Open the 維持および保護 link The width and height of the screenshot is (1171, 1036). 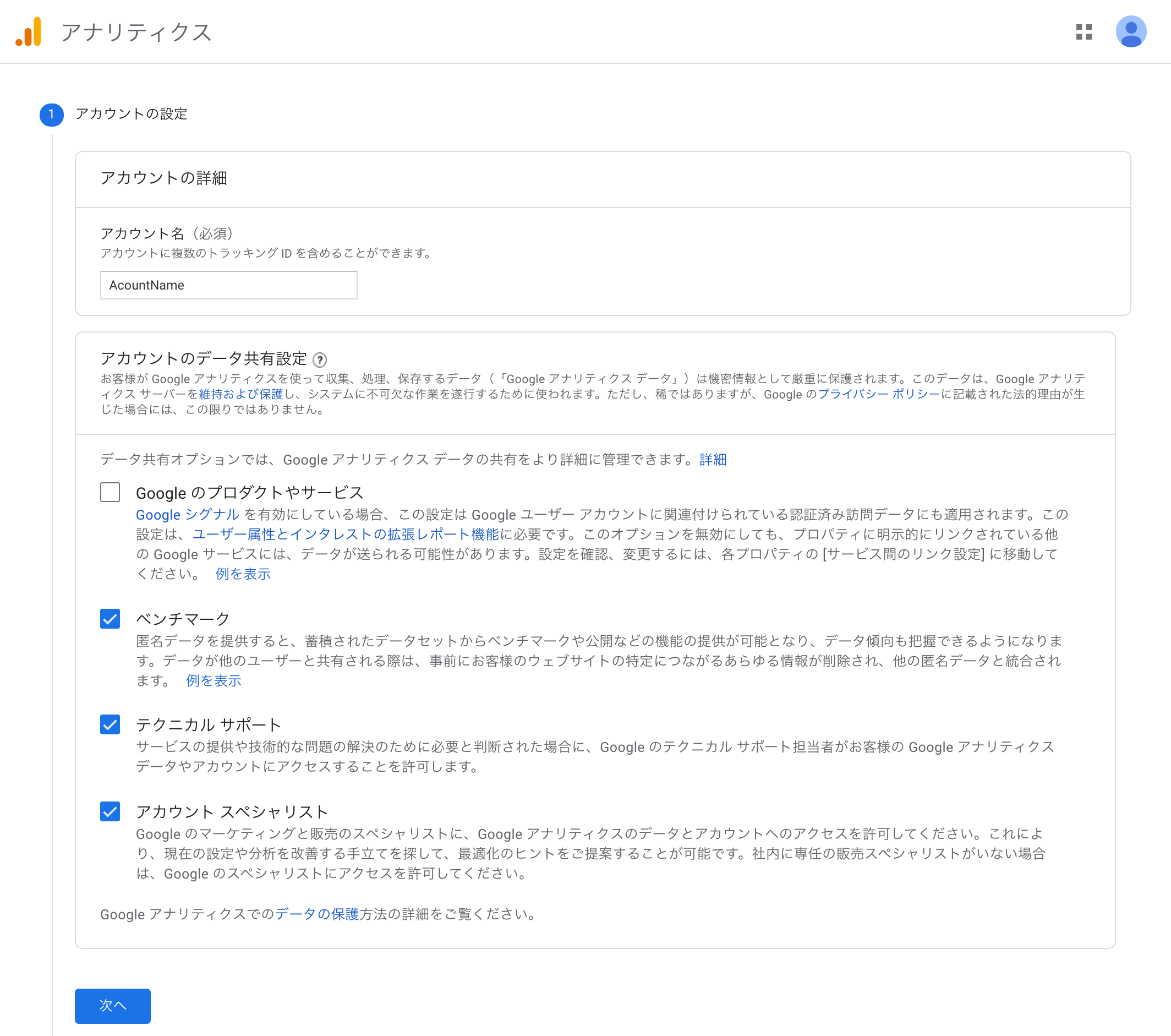coord(240,394)
